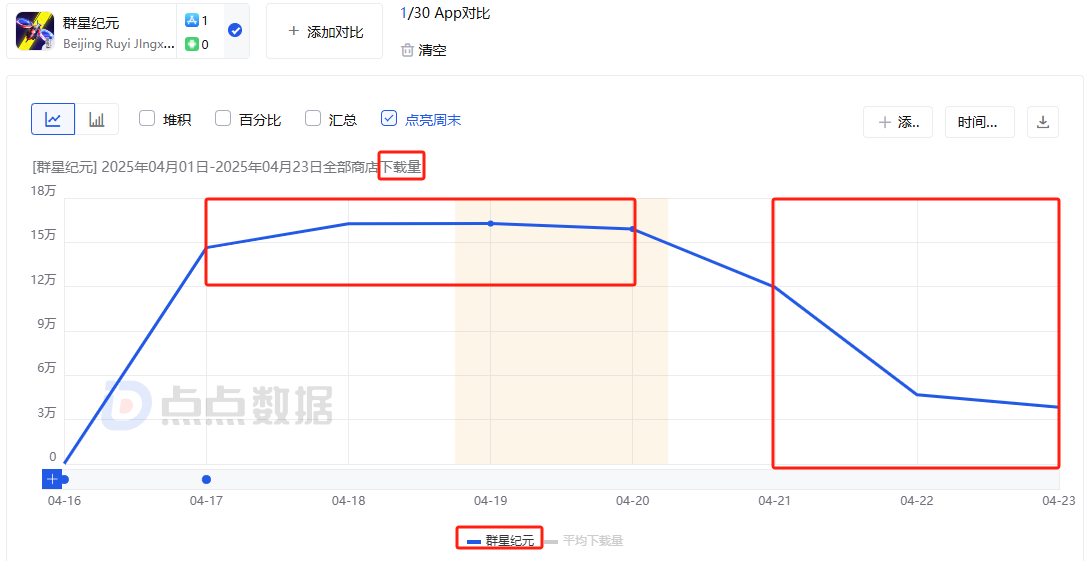Screen dimensions: 1084x561
Task: Click the Android icon with count 0
Action: [191, 45]
